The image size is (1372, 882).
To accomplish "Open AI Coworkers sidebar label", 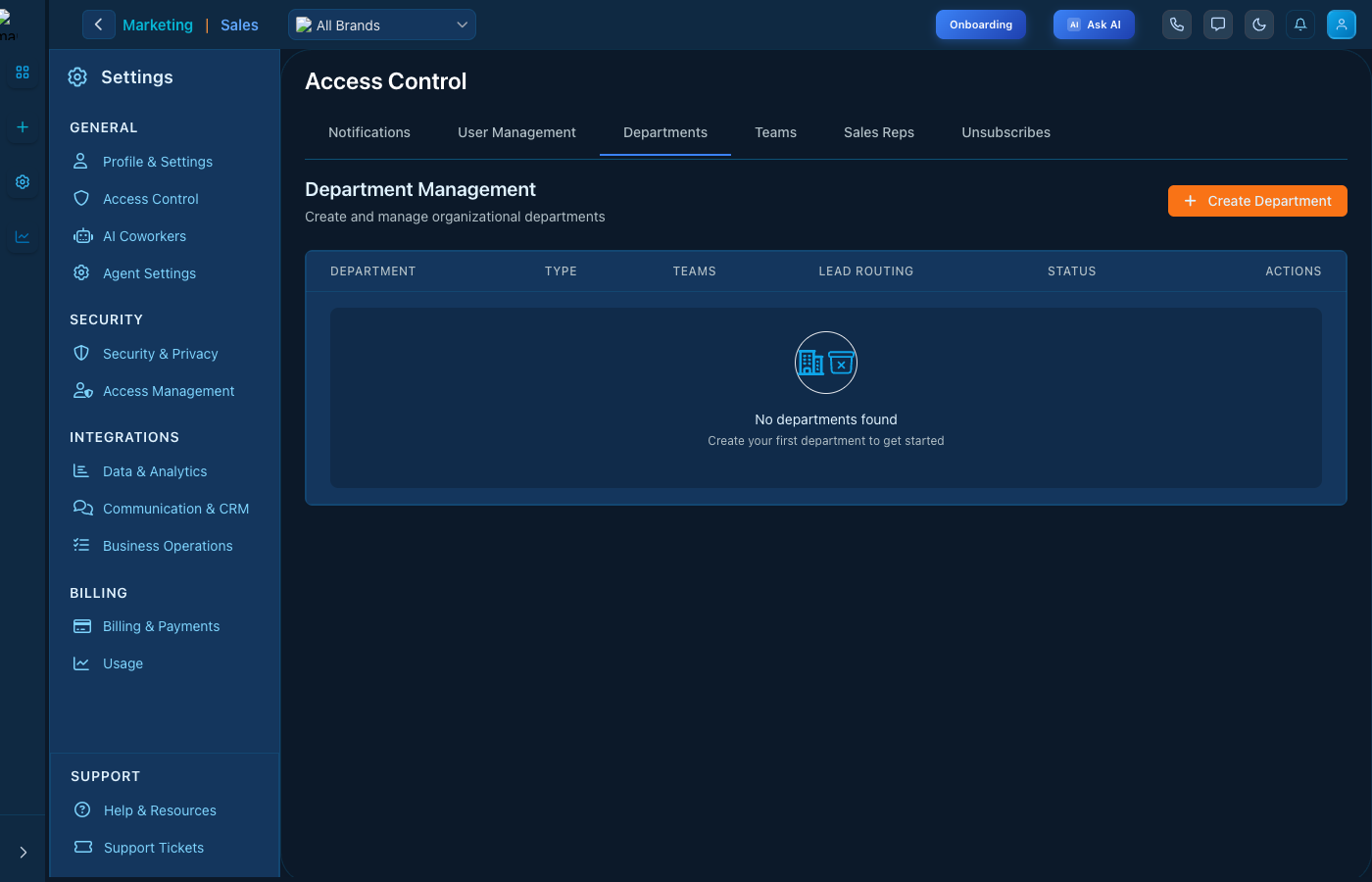I will [144, 236].
